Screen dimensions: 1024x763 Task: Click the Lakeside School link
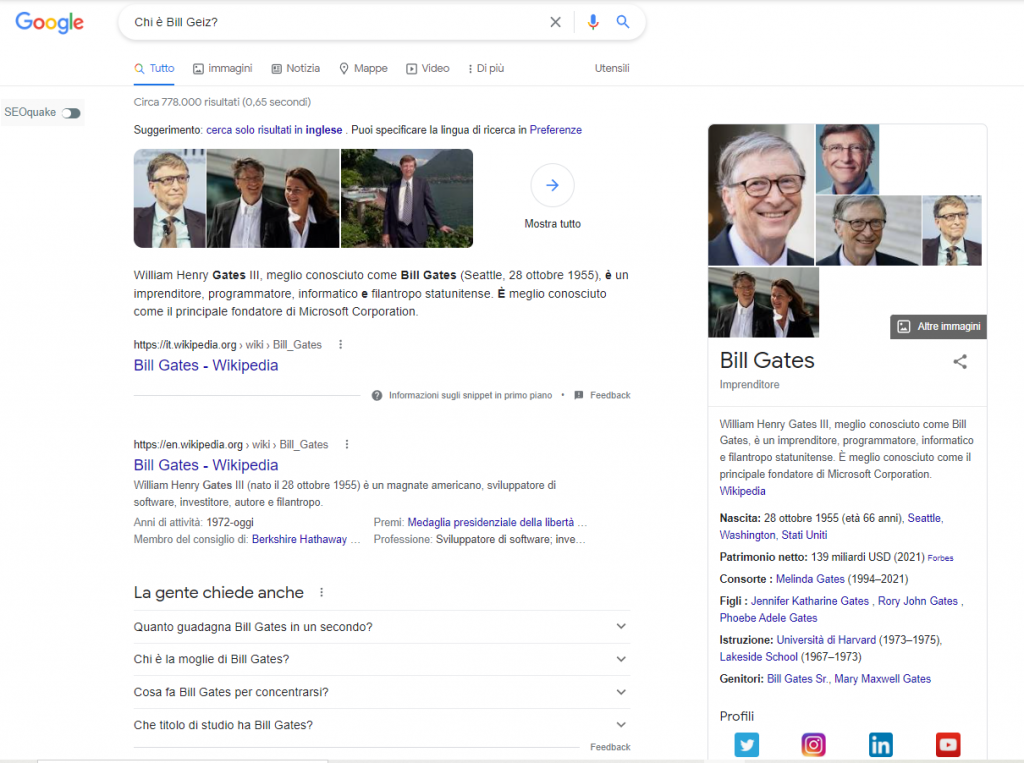click(x=759, y=657)
